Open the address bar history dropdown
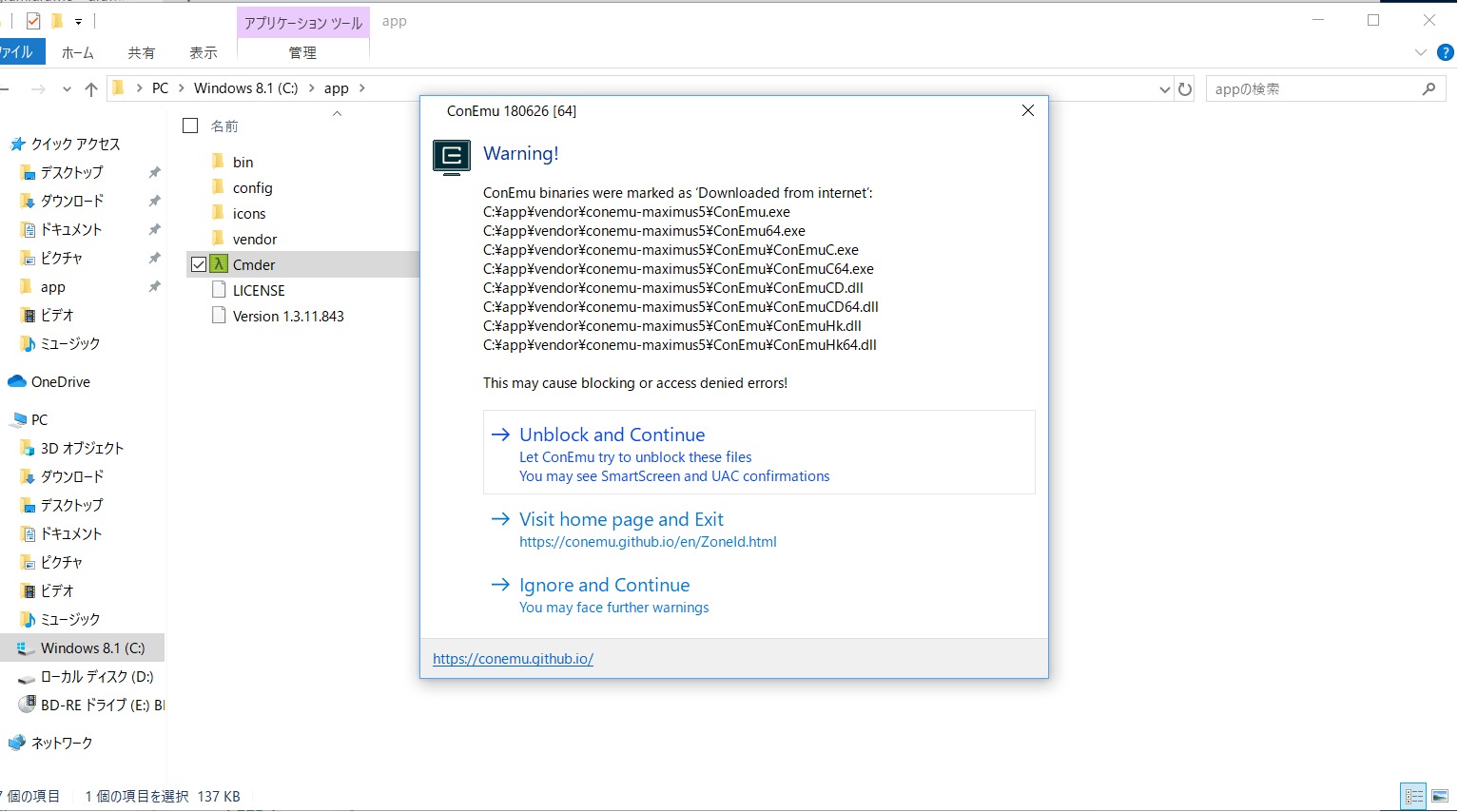The image size is (1458, 812). point(1165,89)
